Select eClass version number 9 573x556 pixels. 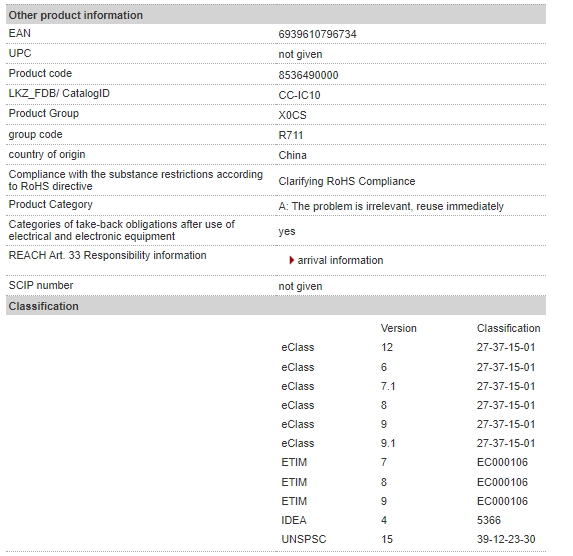coord(384,424)
